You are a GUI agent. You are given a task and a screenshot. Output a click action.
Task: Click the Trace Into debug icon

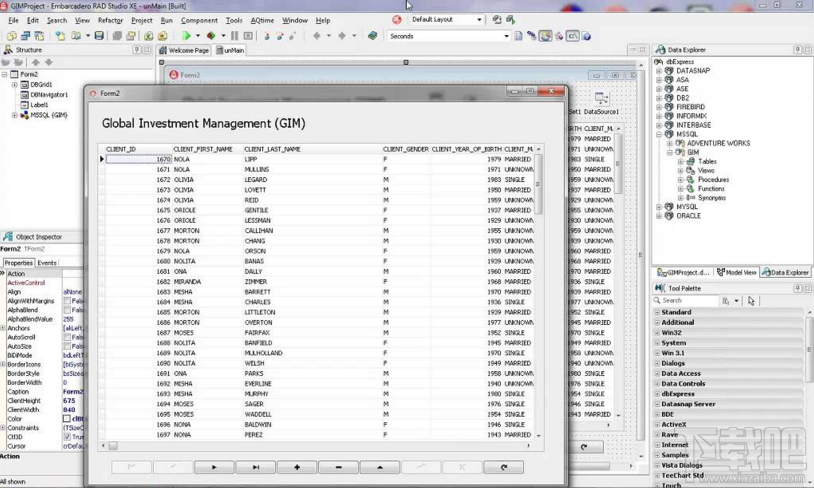point(267,36)
